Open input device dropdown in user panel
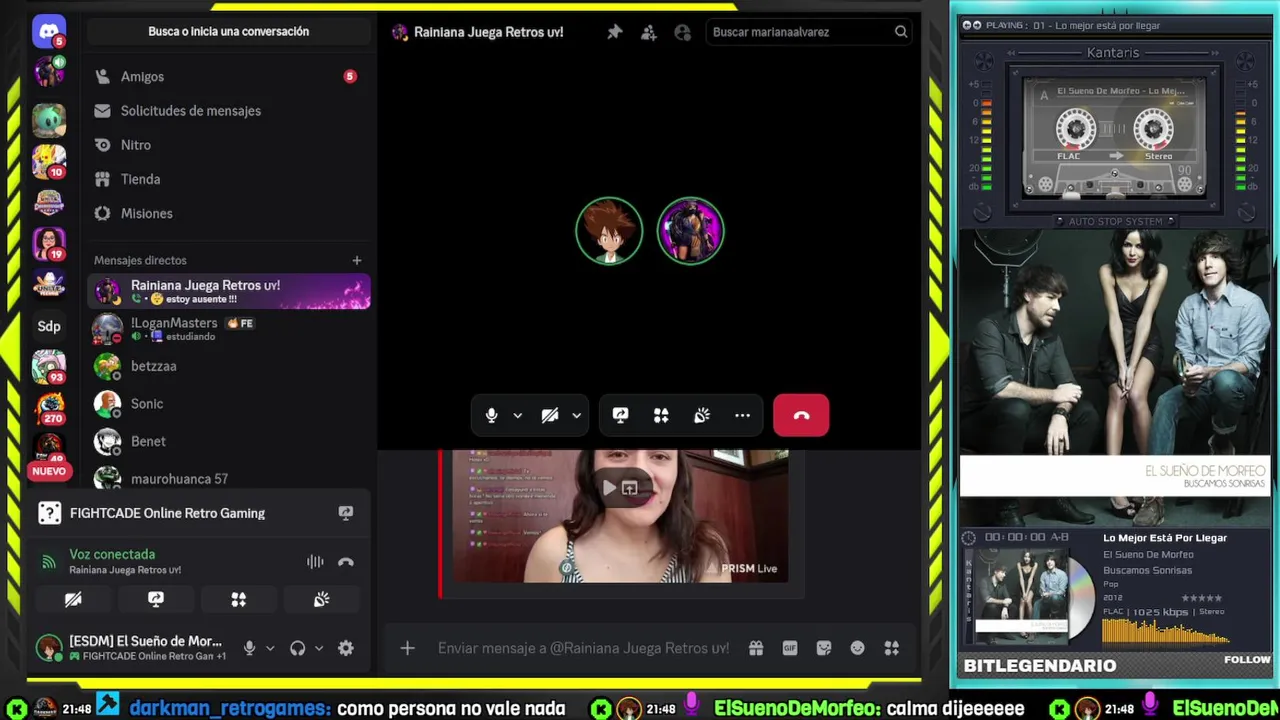Viewport: 1280px width, 720px height. coord(270,648)
